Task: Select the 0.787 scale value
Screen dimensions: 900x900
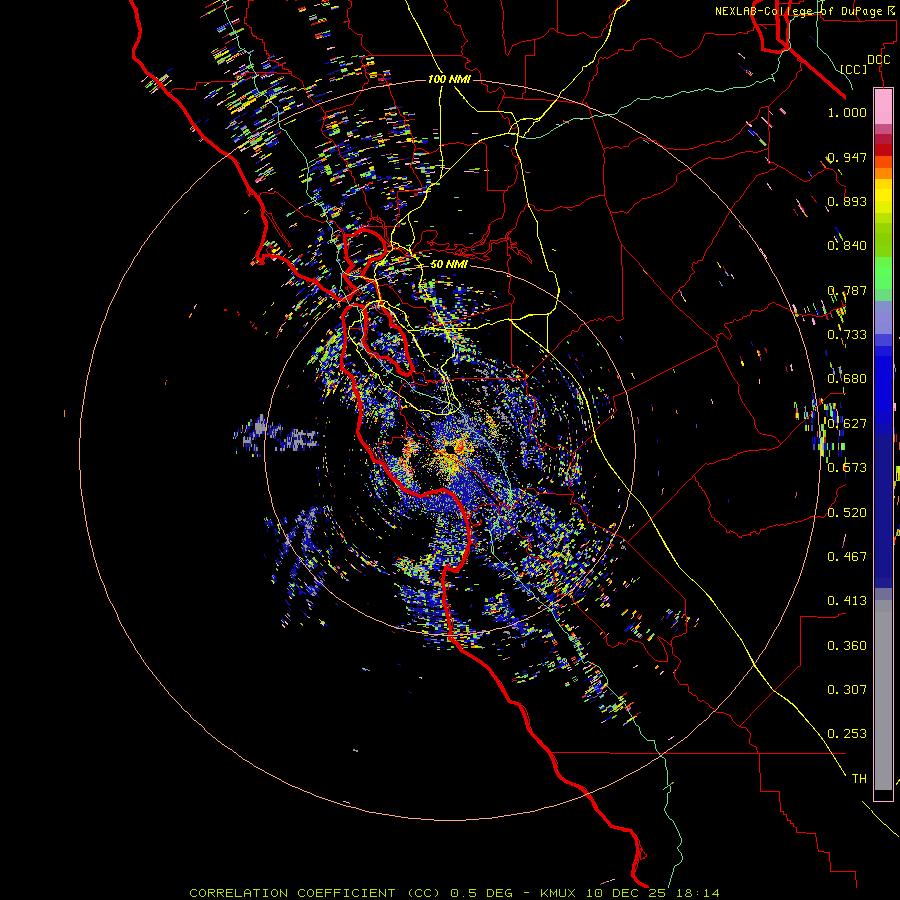Action: click(847, 290)
